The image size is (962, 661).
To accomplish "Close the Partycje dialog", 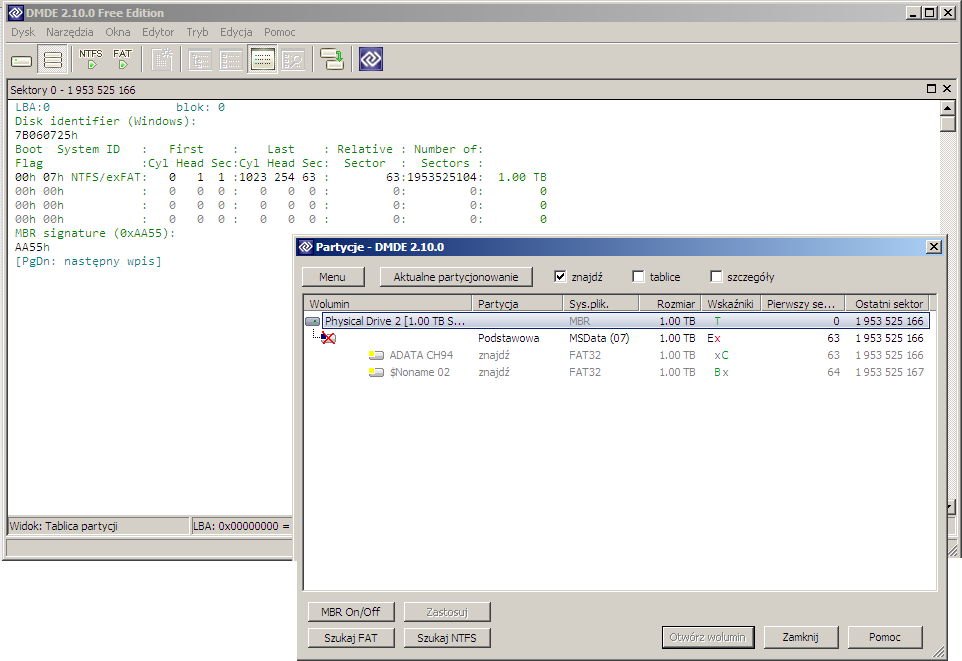I will [933, 247].
